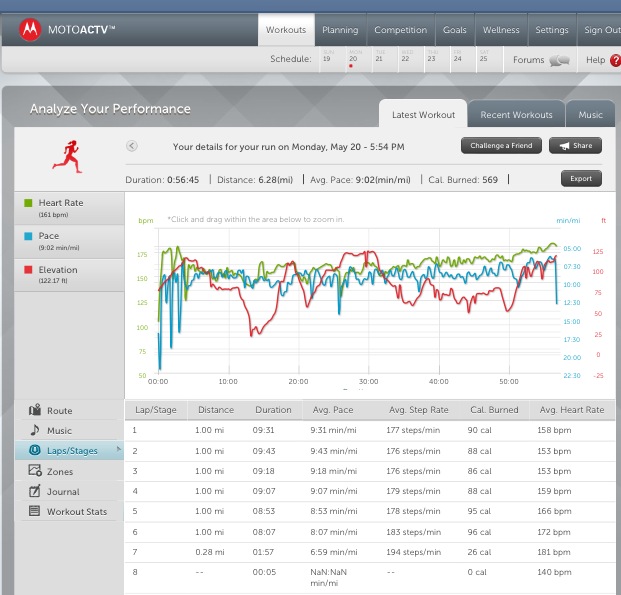Open Forums speech bubble icon
The height and width of the screenshot is (595, 621).
[559, 60]
